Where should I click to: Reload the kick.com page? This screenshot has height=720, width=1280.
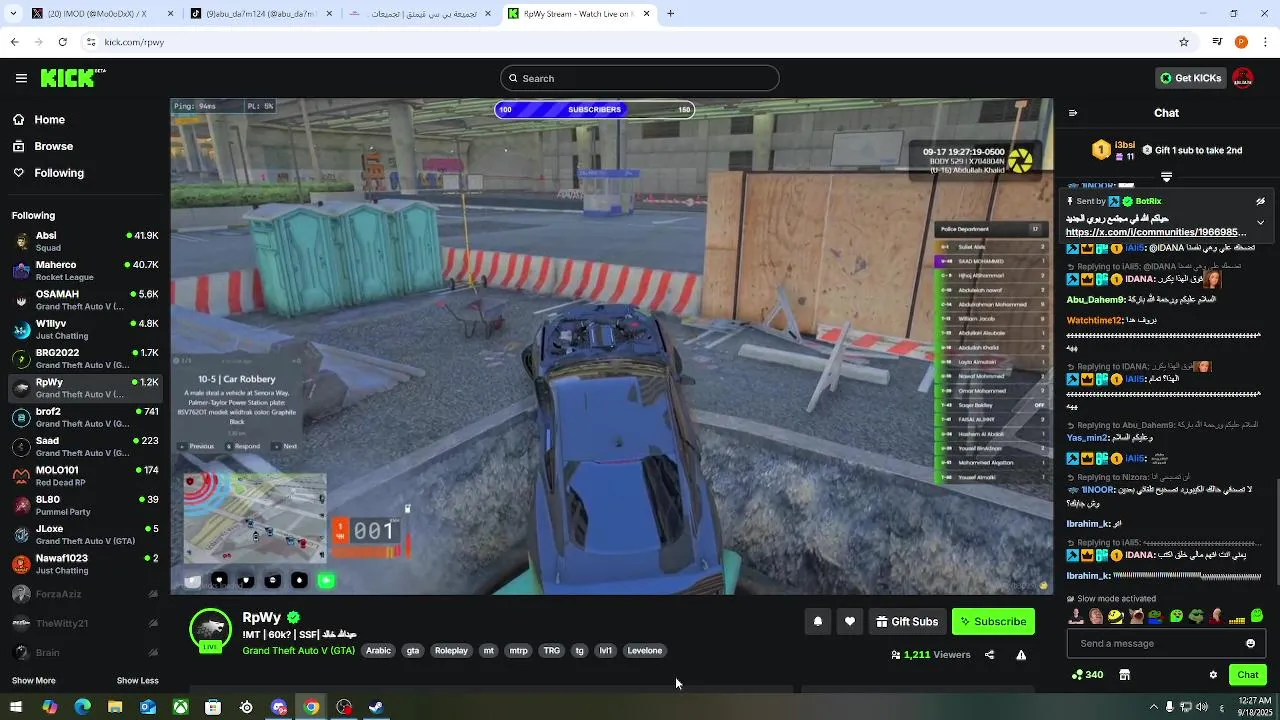(x=62, y=42)
